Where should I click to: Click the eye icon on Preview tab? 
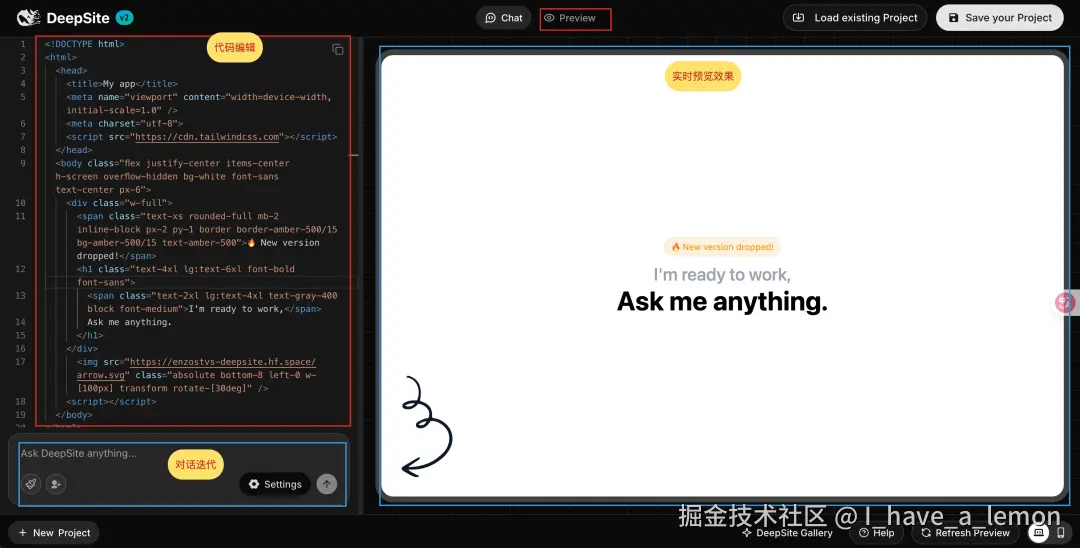[x=549, y=18]
